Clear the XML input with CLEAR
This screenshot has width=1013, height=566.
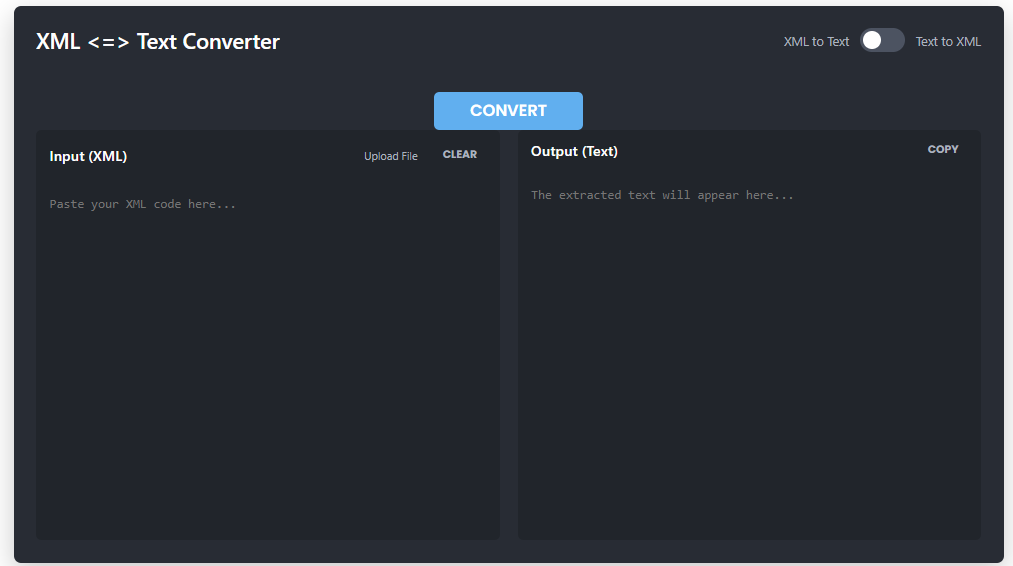coord(459,154)
